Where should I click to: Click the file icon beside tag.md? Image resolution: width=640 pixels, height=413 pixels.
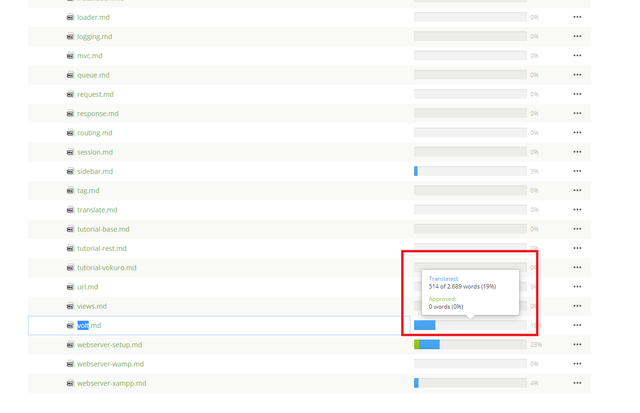70,191
